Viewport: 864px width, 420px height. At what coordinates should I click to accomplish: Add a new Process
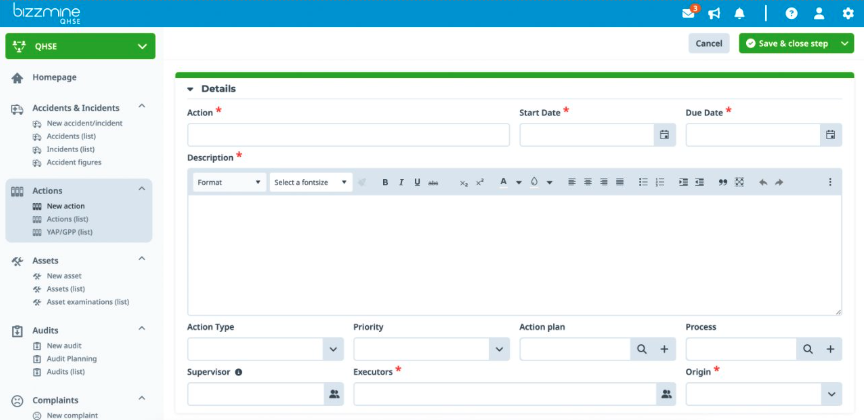[831, 349]
